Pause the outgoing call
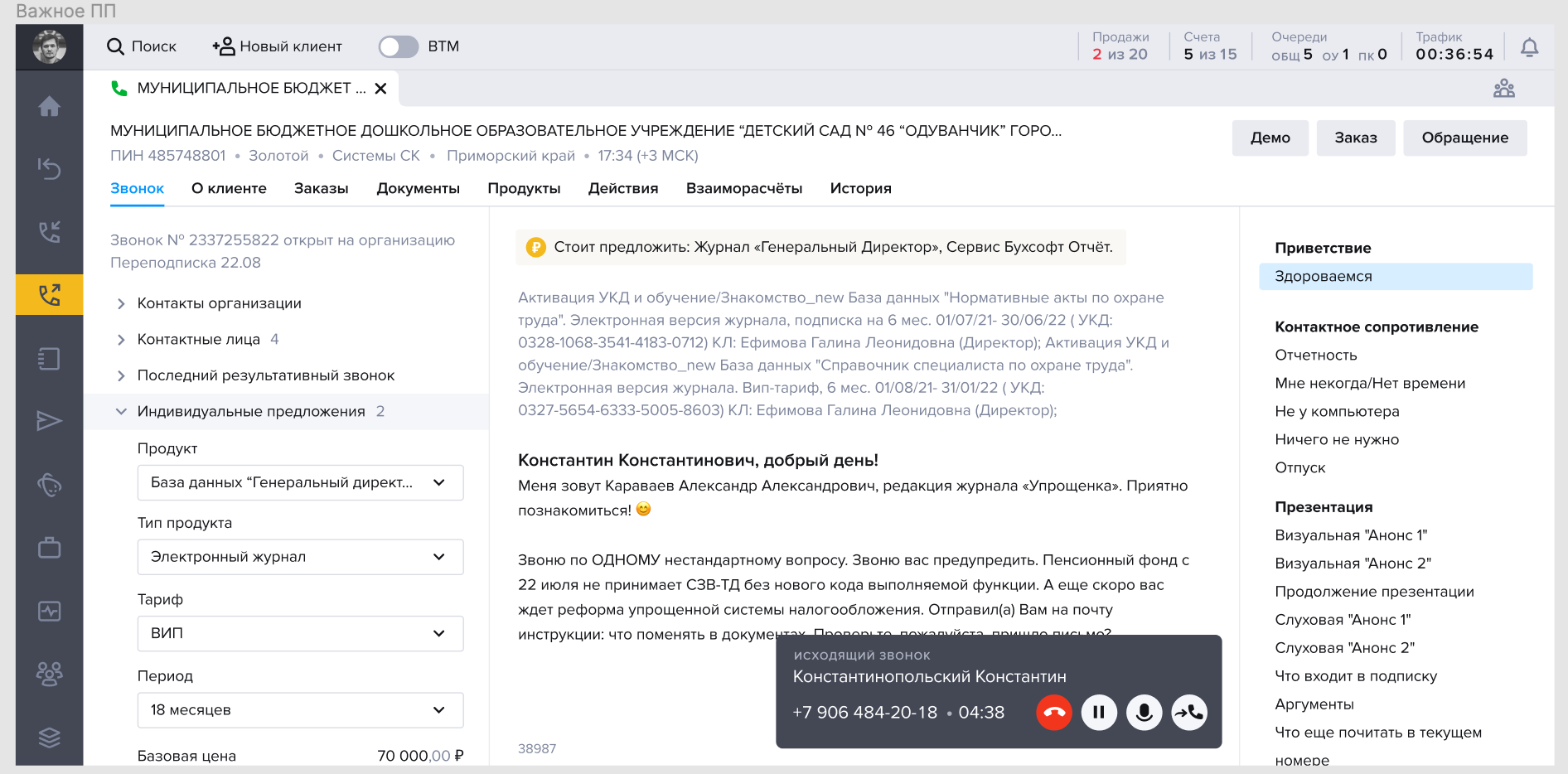This screenshot has width=1568, height=774. (1099, 713)
